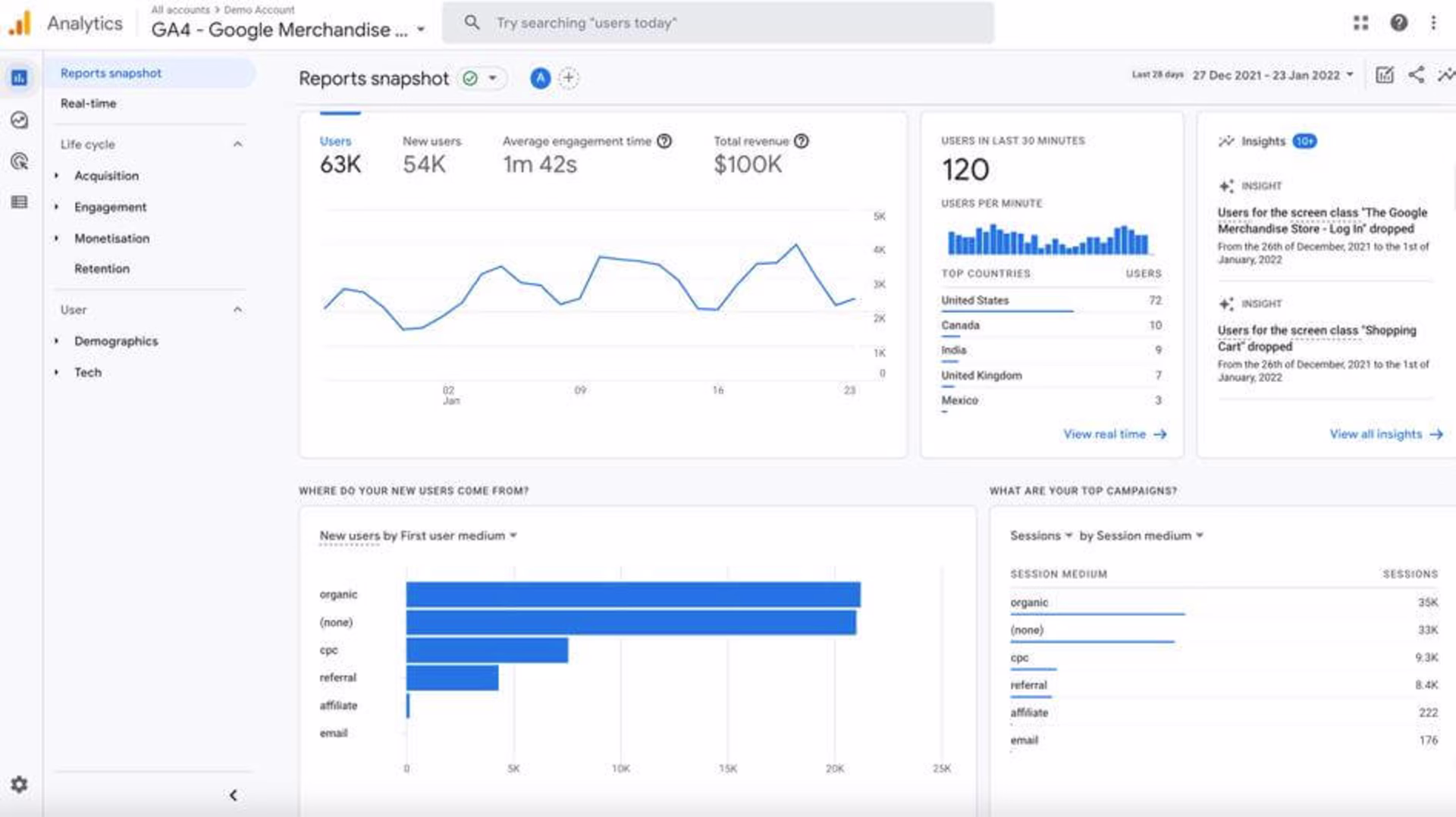Click the affiliate session medium row
The height and width of the screenshot is (817, 1456).
pos(1224,713)
